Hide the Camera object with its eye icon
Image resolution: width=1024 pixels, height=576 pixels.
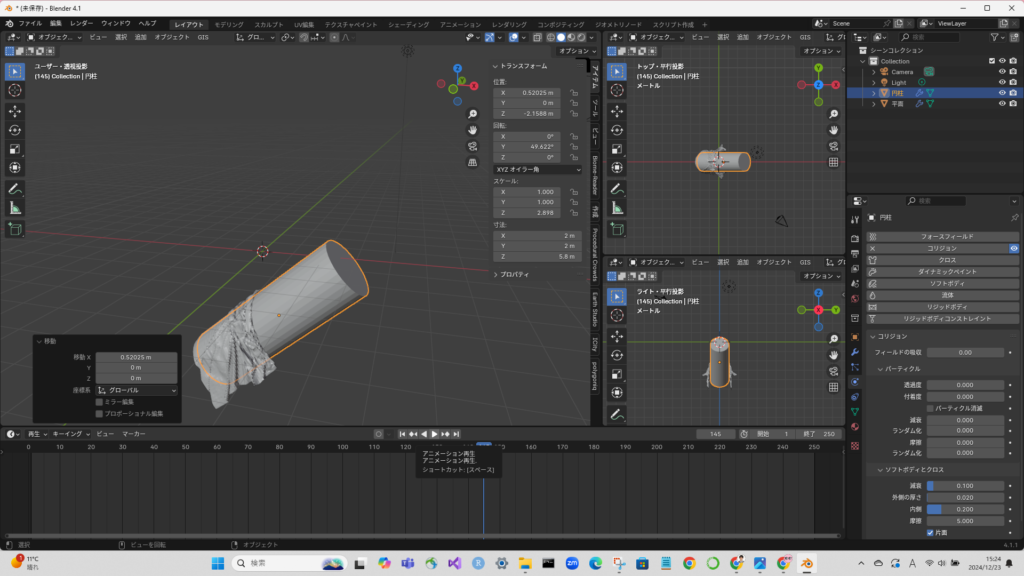pyautogui.click(x=1002, y=71)
